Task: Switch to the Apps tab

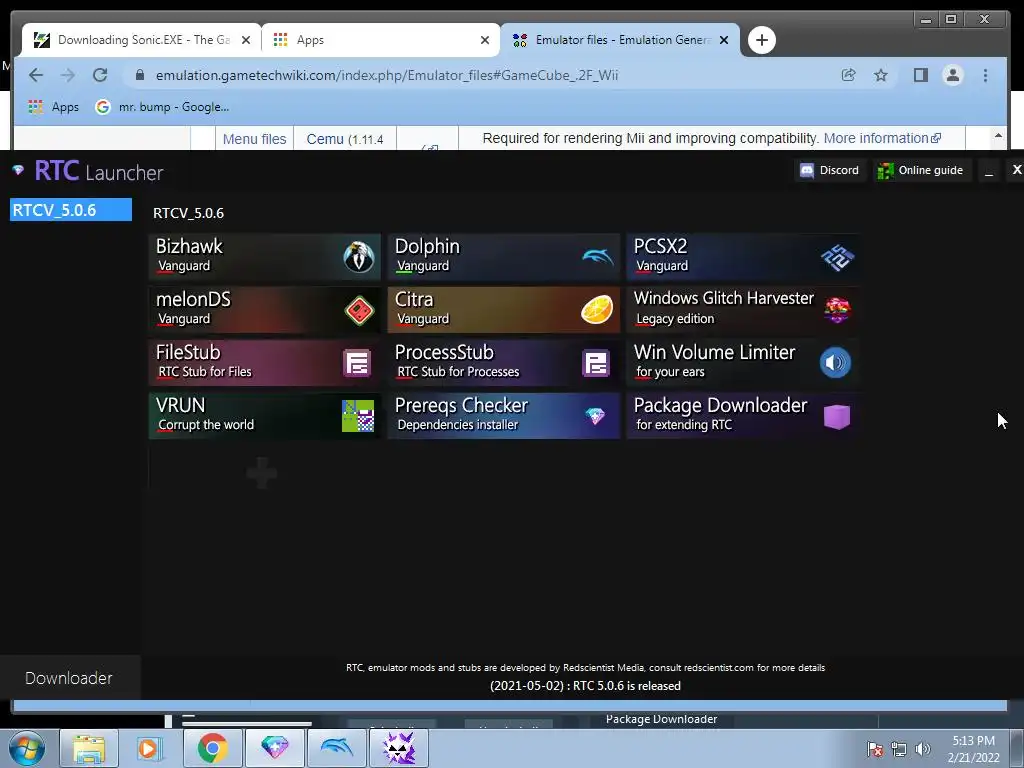Action: [381, 40]
